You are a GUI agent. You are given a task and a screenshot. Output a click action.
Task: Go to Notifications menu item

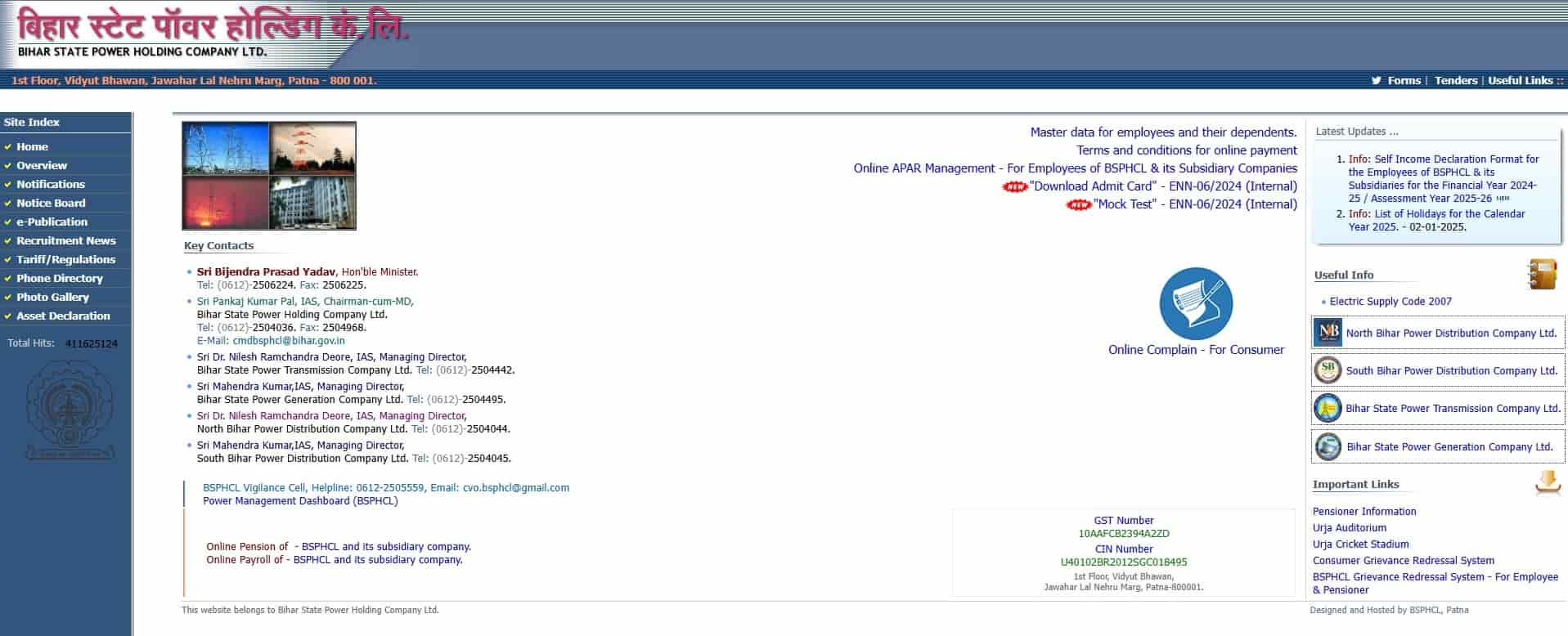point(51,184)
